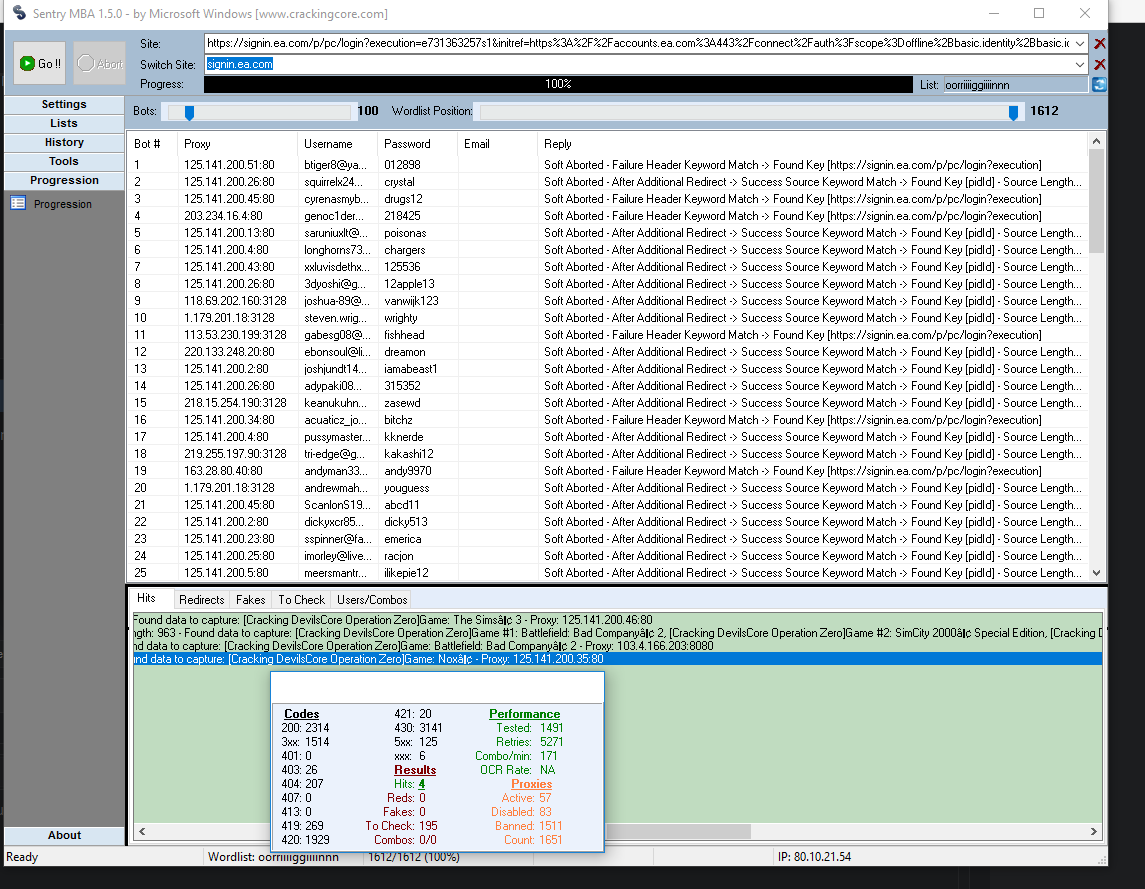Click the 'Results' heading in the stats panel

(x=415, y=770)
